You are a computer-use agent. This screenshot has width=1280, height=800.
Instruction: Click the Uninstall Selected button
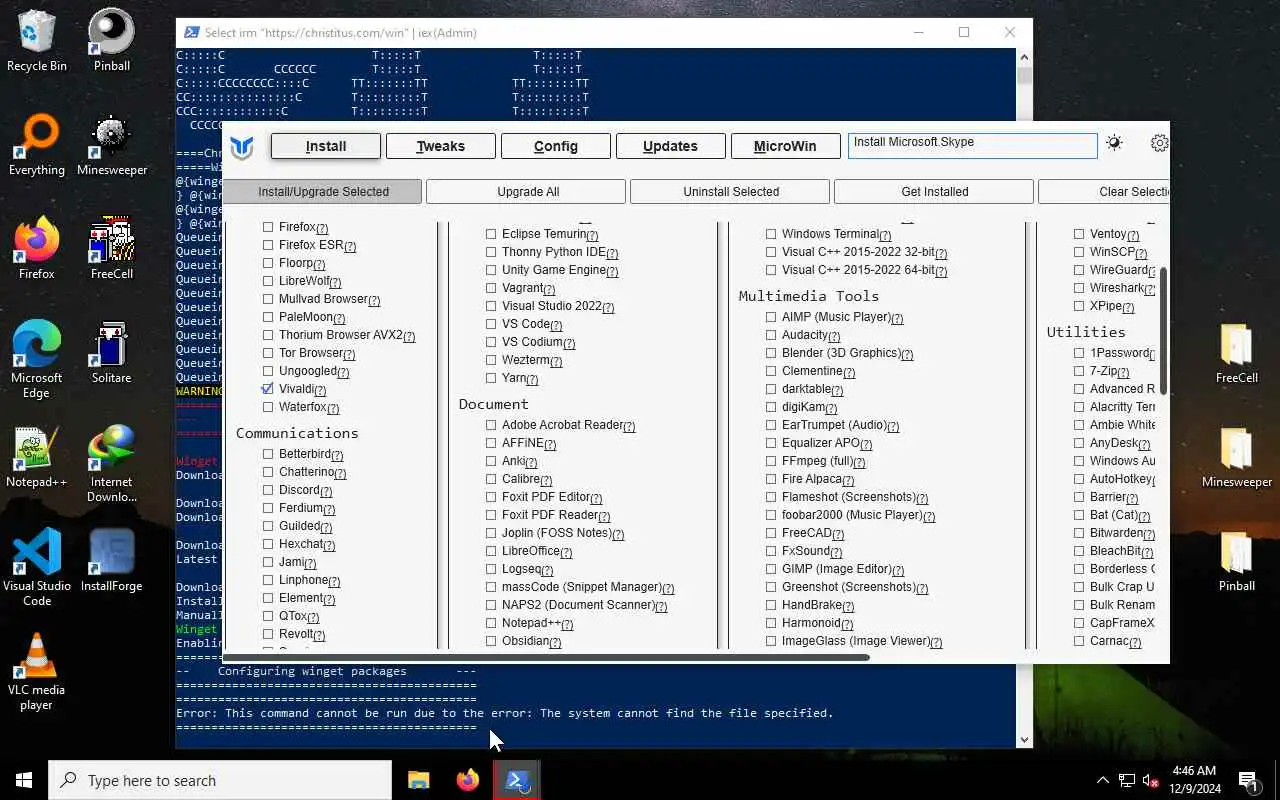click(x=731, y=191)
